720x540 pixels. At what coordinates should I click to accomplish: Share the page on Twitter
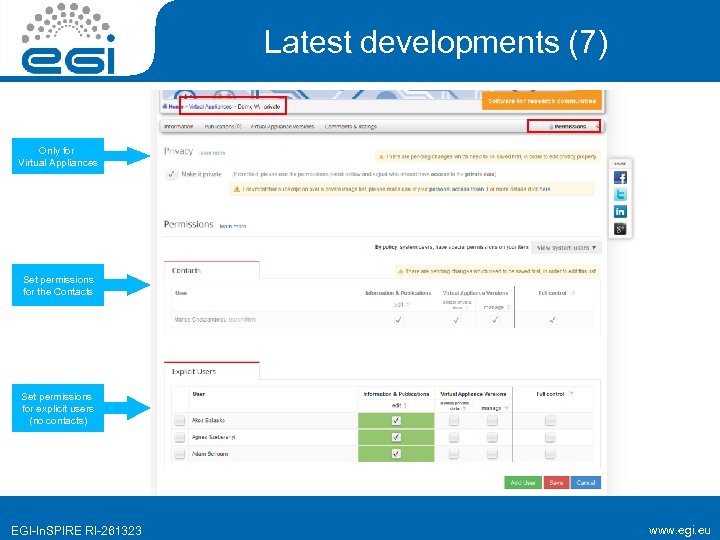point(620,195)
